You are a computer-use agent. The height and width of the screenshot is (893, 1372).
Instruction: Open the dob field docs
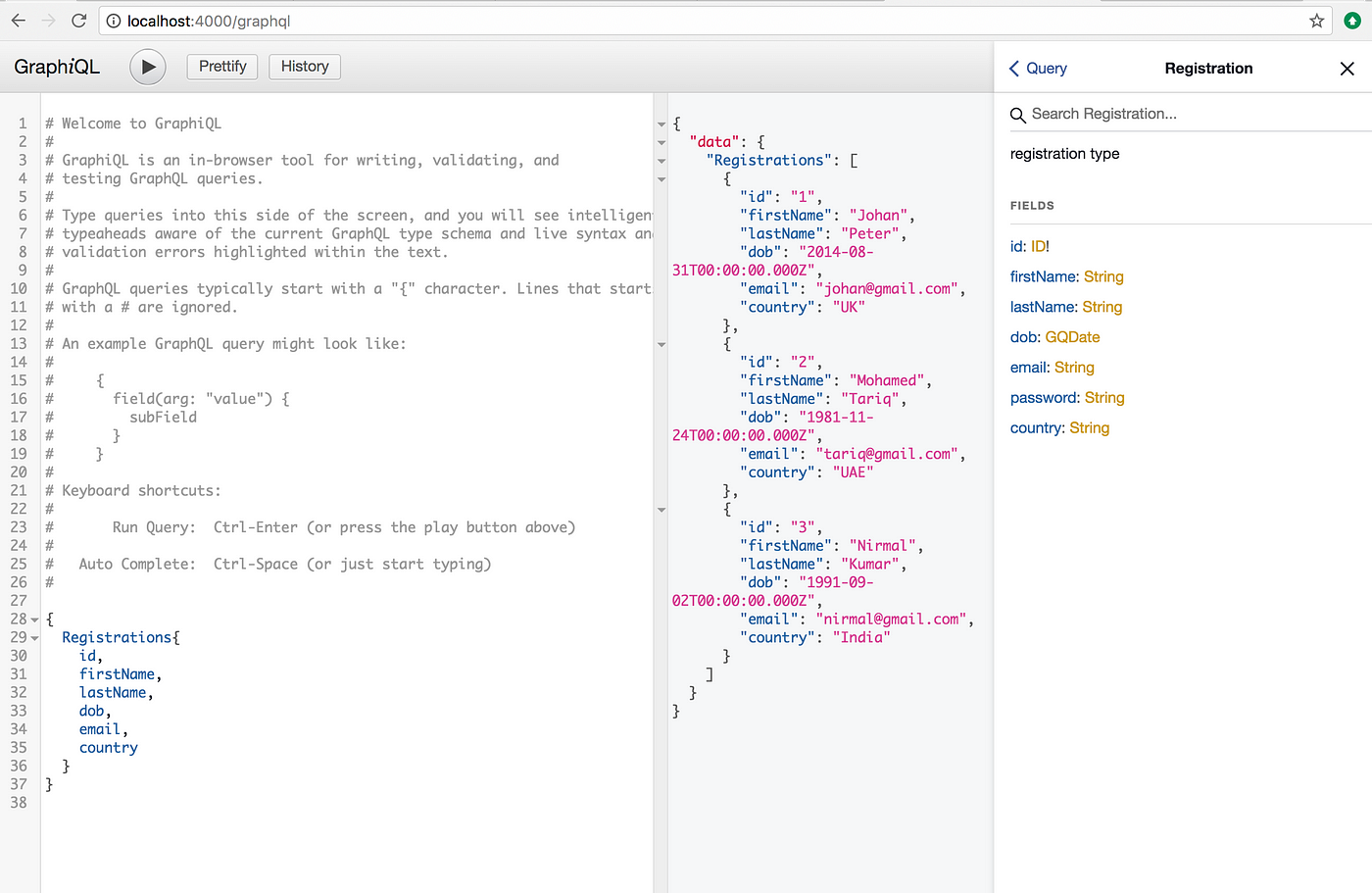pyautogui.click(x=1024, y=337)
